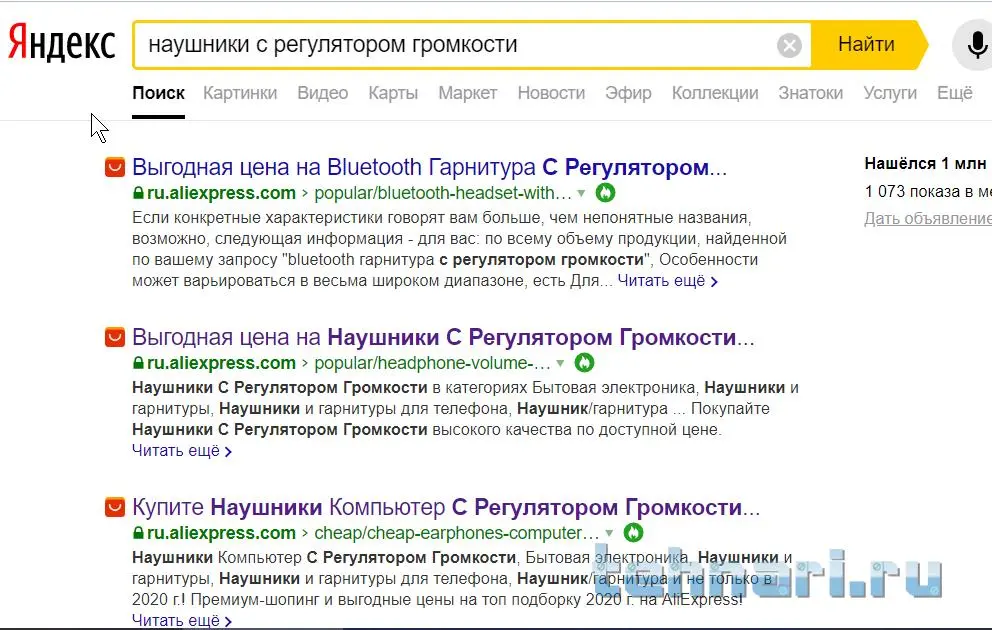Viewport: 992px width, 630px height.
Task: Click the lock icon in the headphone-volume result URL
Action: [138, 362]
